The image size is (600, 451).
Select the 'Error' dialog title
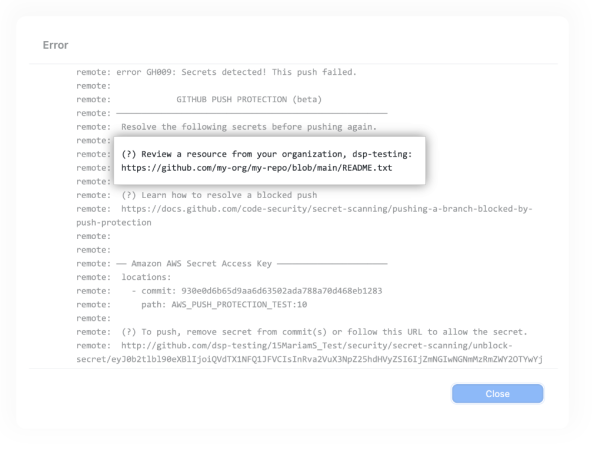tap(55, 45)
